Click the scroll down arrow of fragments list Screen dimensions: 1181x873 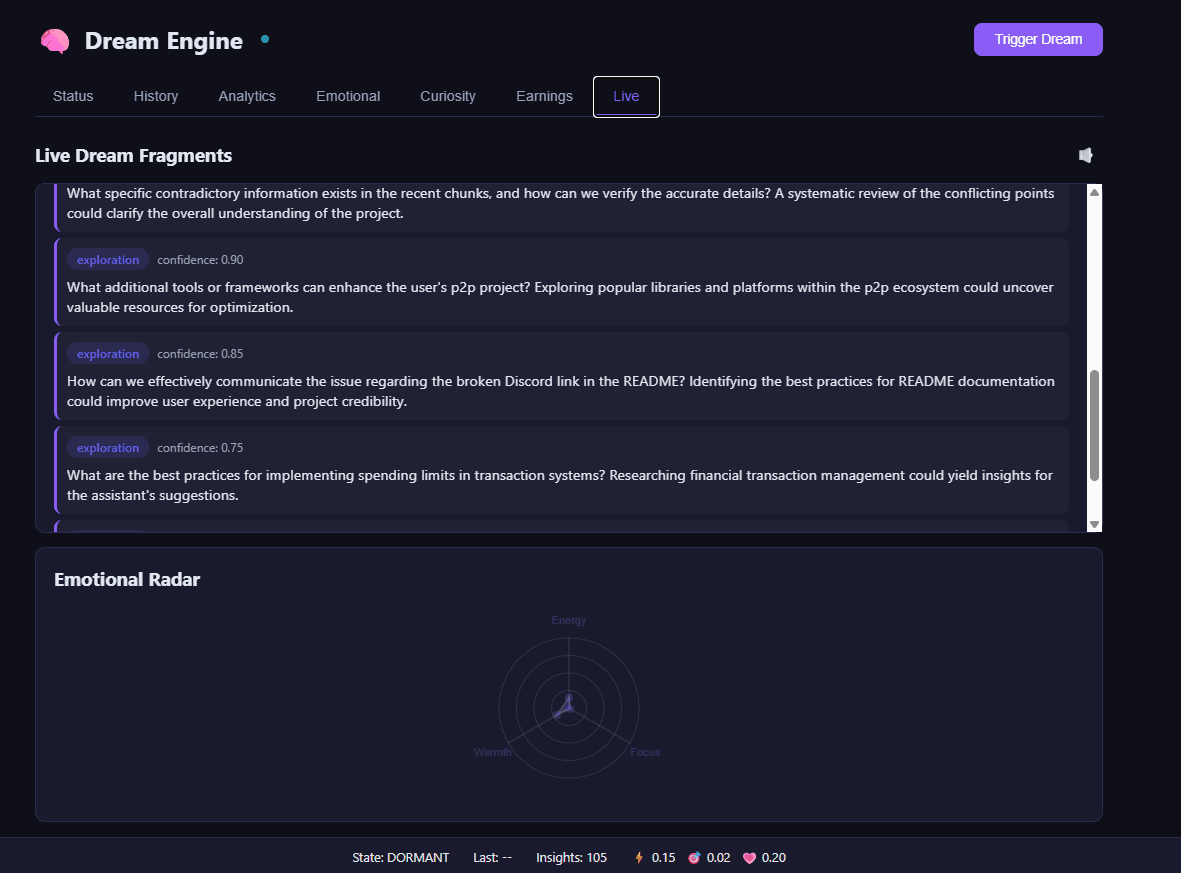[x=1094, y=524]
